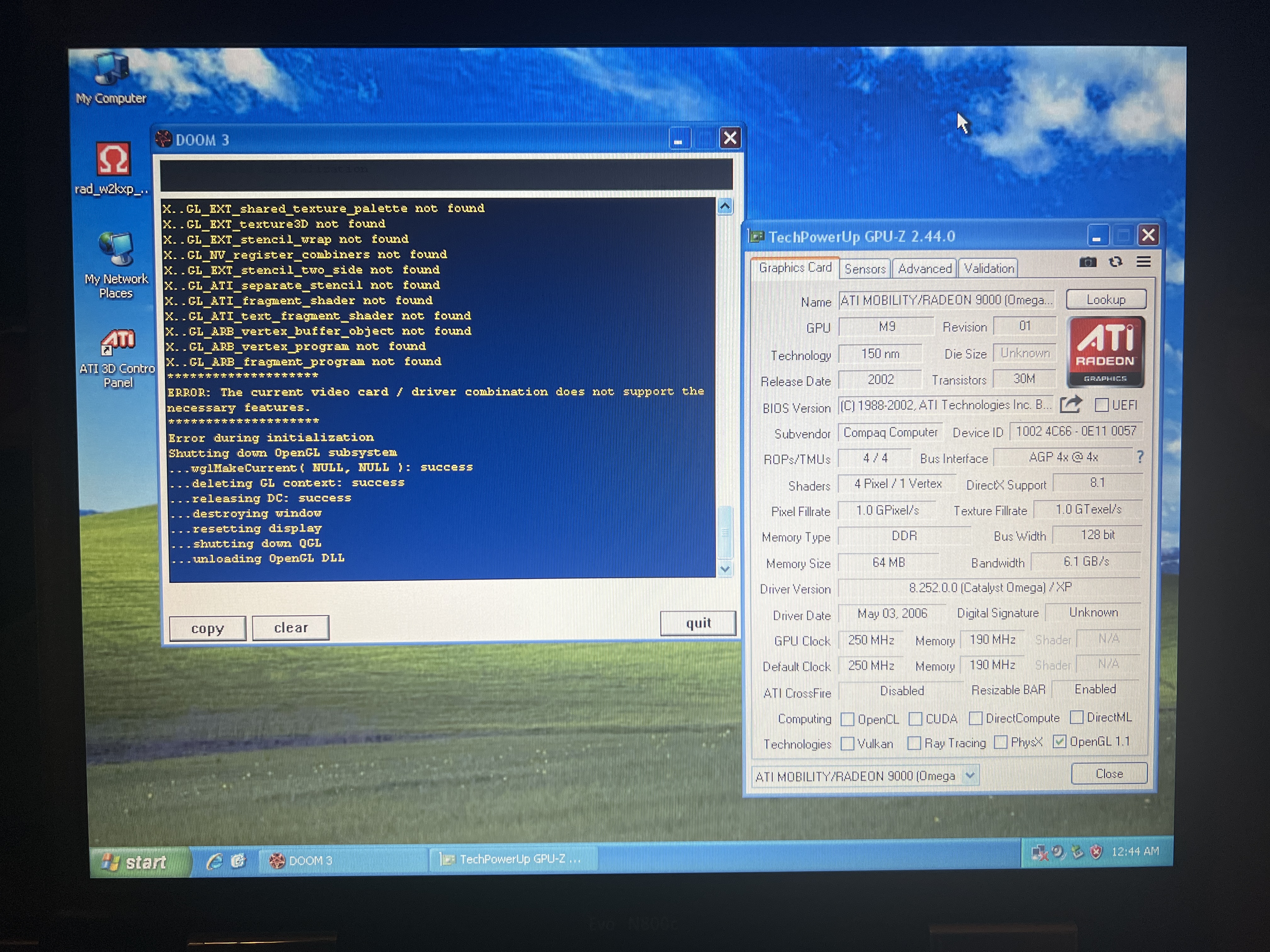Click the GPU-Z screenshot camera icon
This screenshot has height=952, width=1270.
pyautogui.click(x=1087, y=262)
